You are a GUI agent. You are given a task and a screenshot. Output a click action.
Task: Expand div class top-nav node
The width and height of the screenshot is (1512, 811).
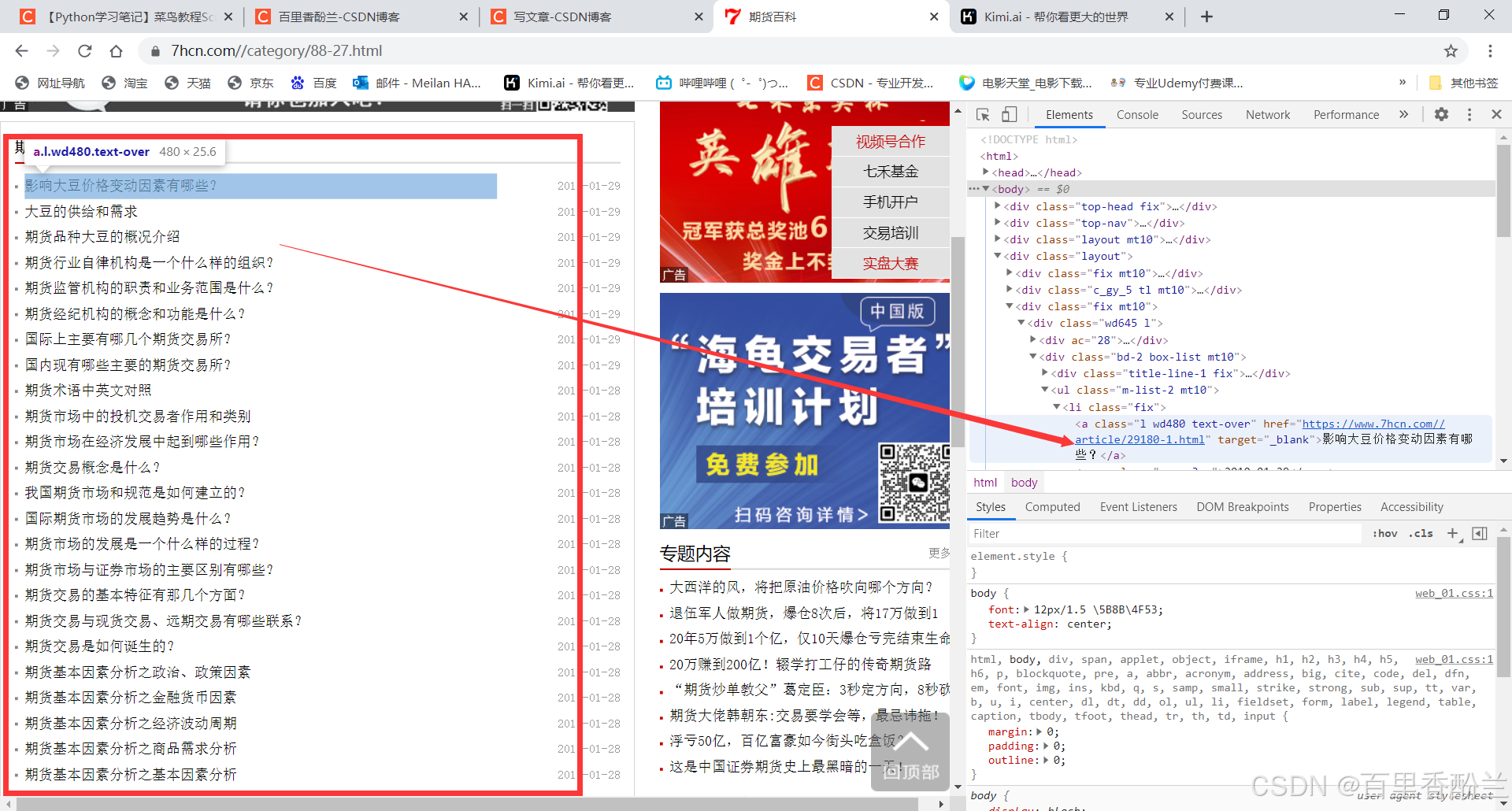(998, 222)
